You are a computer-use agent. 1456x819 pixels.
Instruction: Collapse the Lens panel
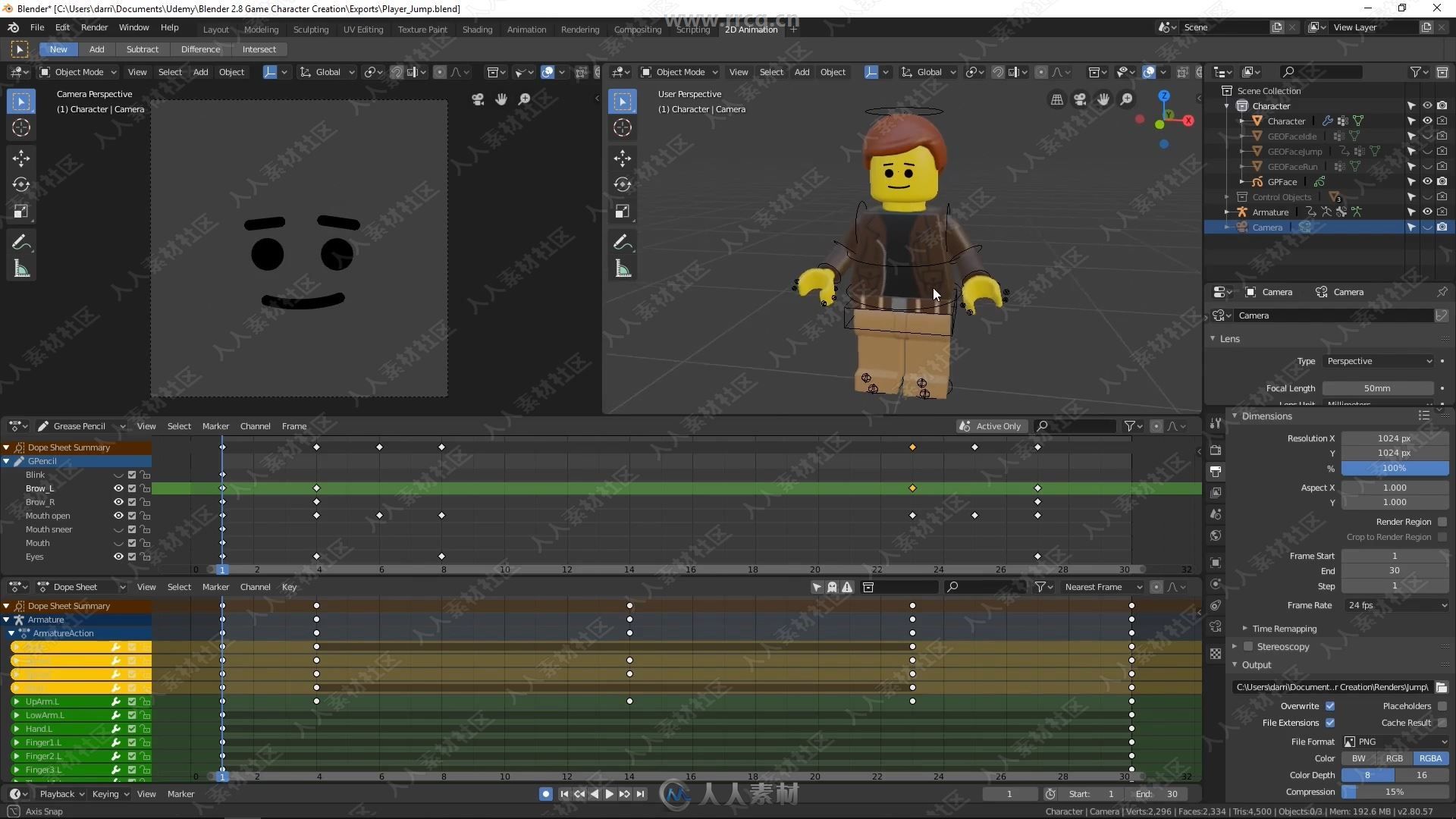(x=1213, y=339)
